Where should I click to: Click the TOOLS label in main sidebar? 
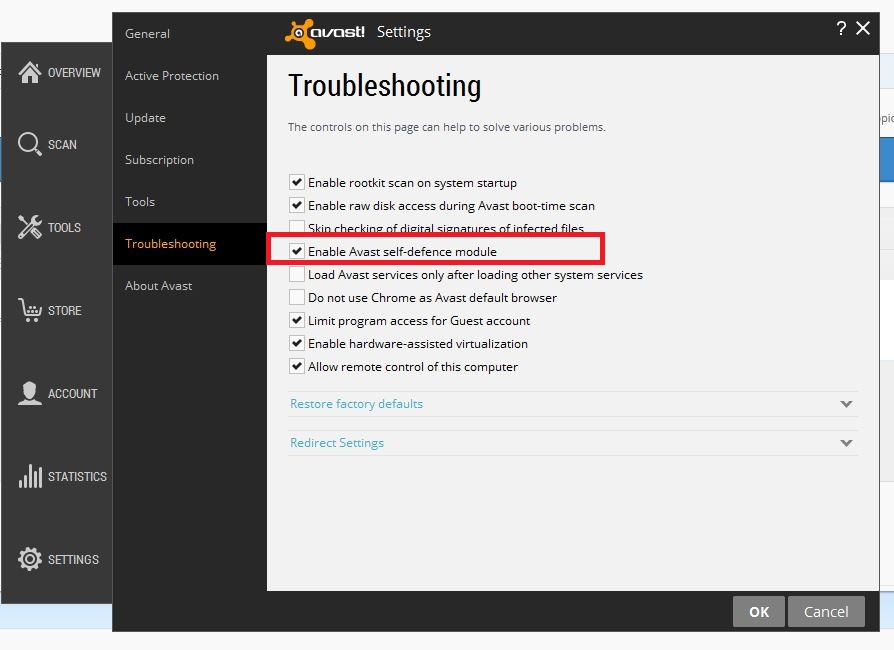point(64,228)
